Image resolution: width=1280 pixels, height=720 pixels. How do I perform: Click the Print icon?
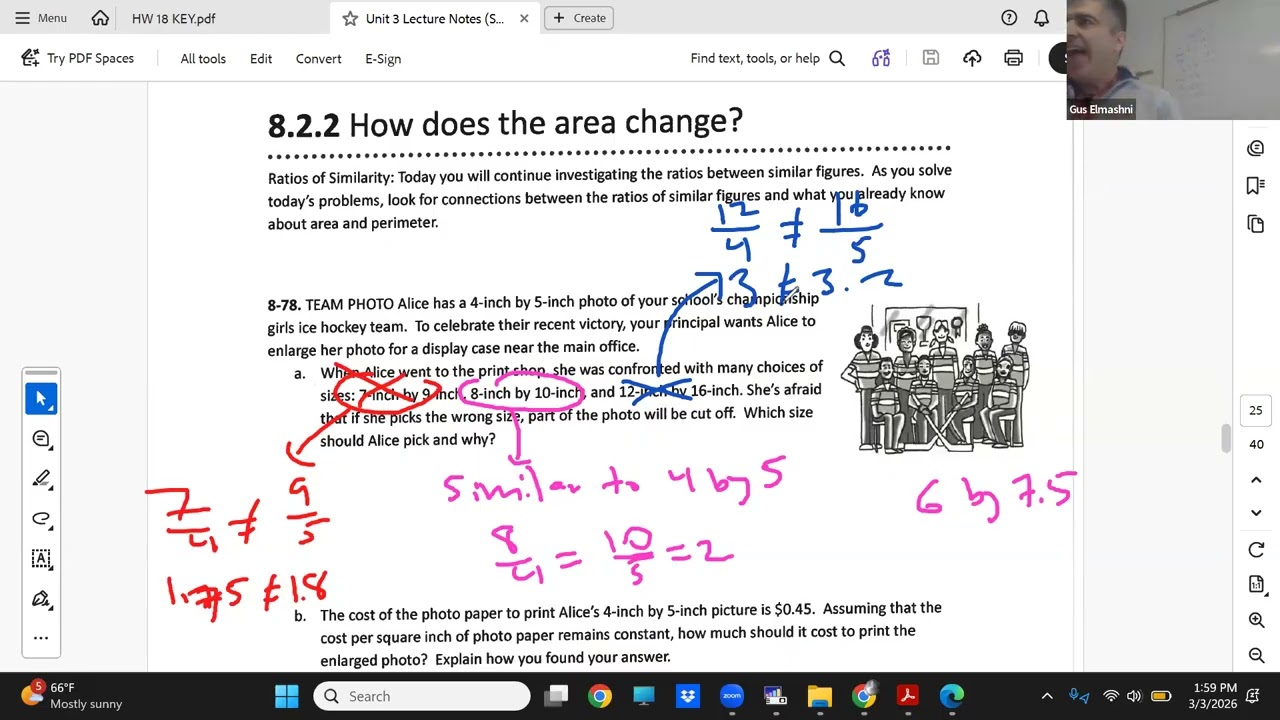coord(1013,58)
